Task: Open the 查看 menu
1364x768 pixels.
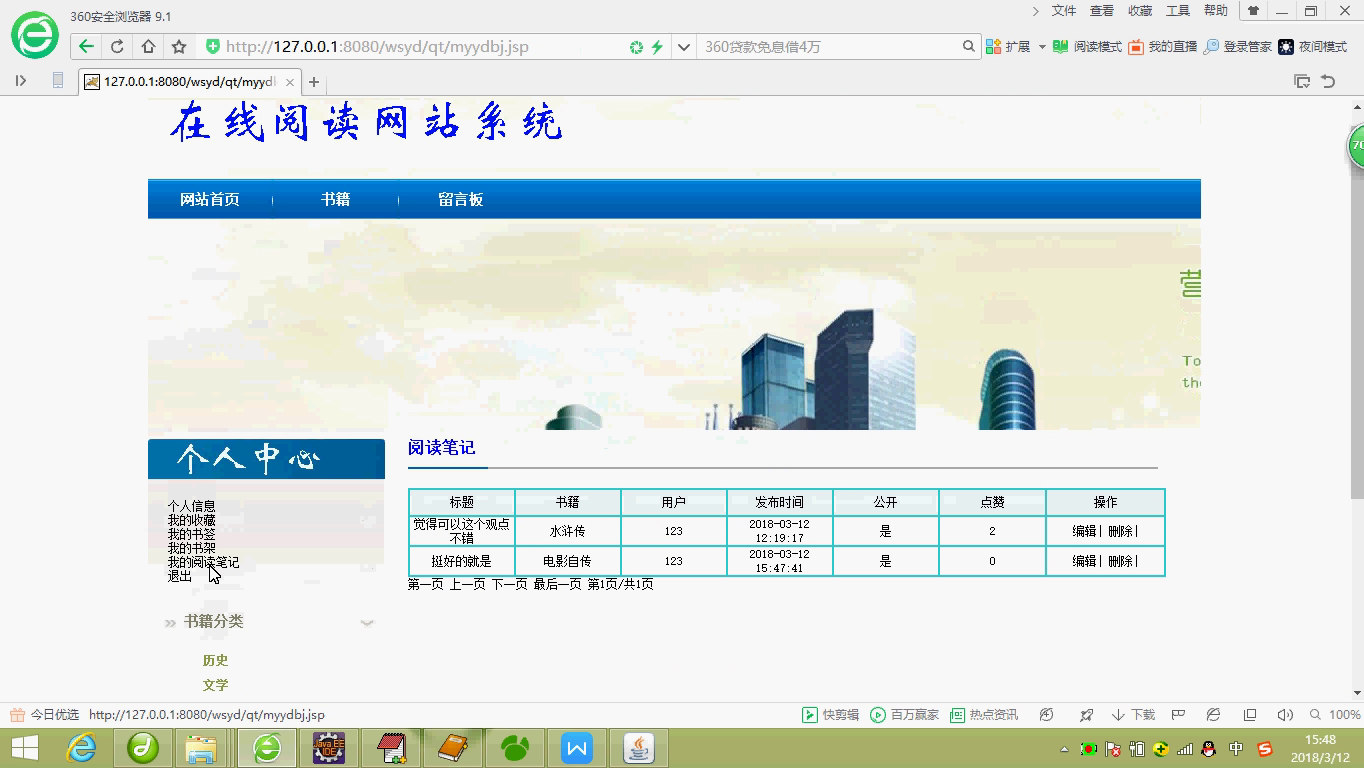Action: click(x=1102, y=11)
